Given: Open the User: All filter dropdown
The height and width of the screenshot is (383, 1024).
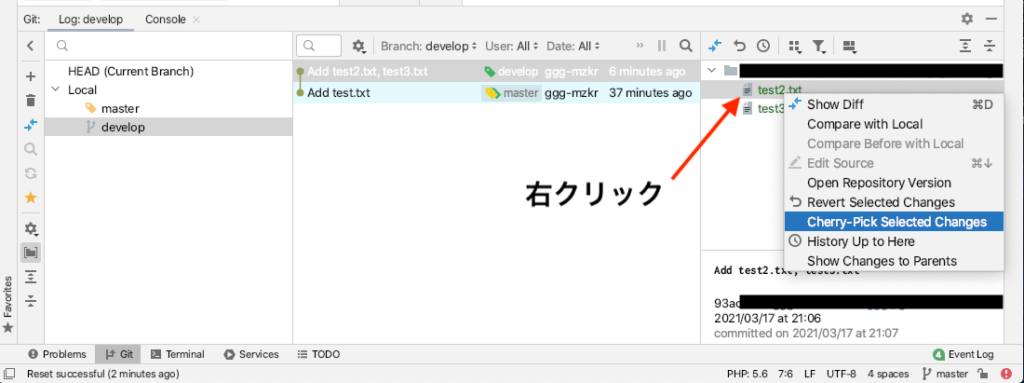Looking at the screenshot, I should point(511,46).
